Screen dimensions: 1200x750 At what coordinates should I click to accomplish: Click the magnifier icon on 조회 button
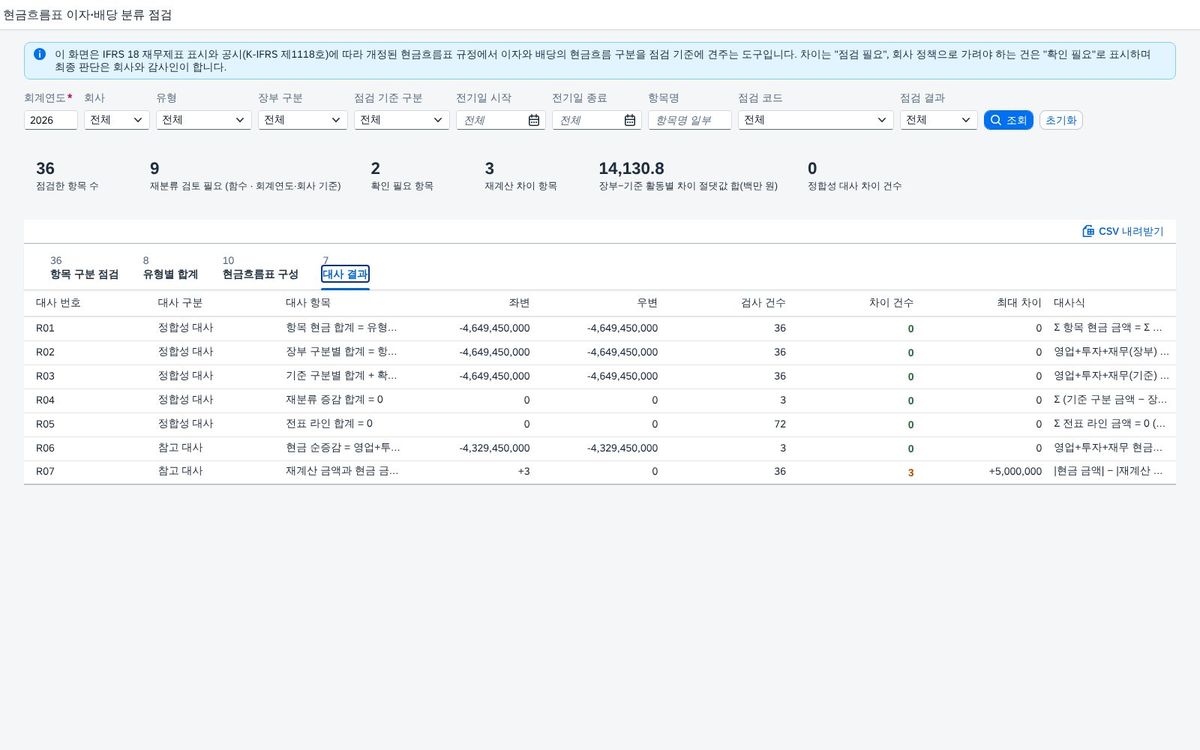tap(995, 120)
